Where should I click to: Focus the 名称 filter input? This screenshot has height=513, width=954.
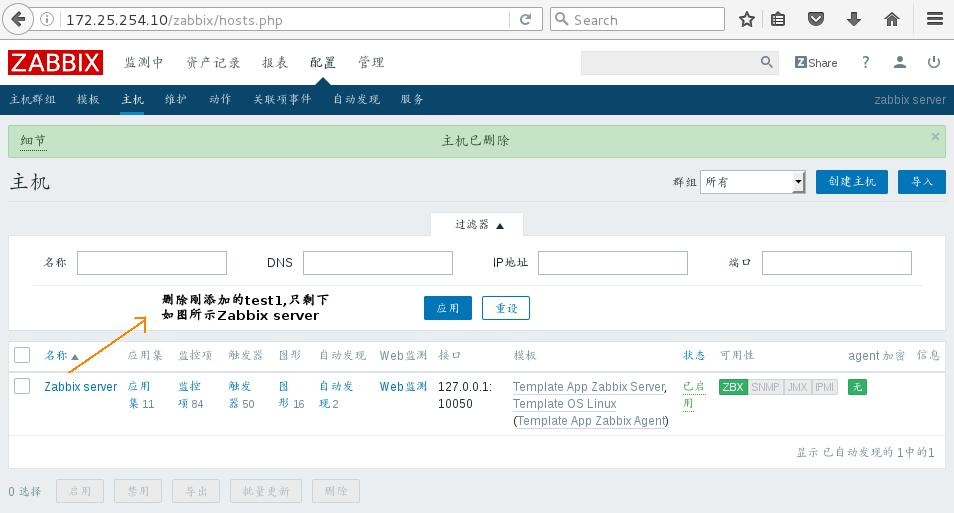(x=151, y=263)
